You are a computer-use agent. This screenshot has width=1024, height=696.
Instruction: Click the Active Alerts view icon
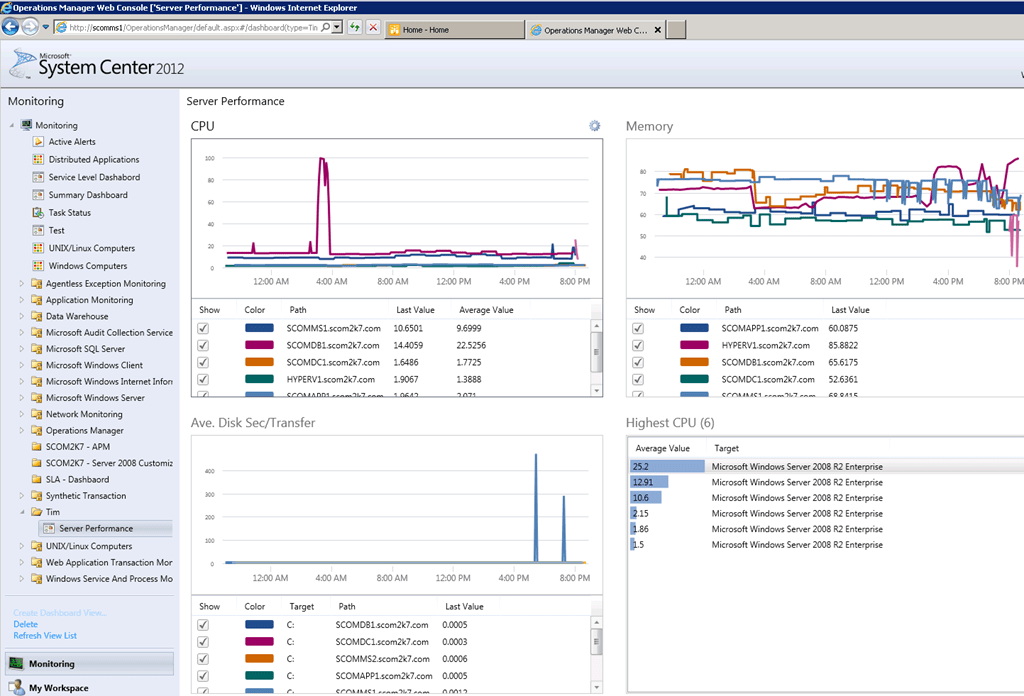[38, 142]
